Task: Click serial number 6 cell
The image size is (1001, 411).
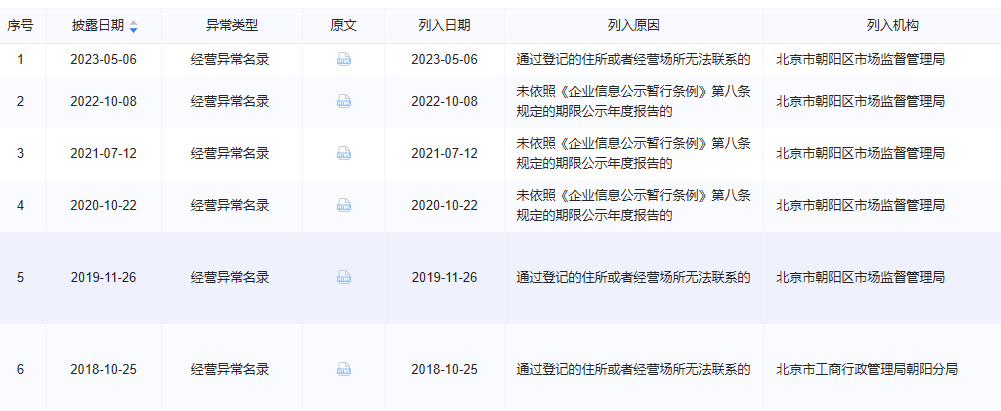Action: pos(20,370)
